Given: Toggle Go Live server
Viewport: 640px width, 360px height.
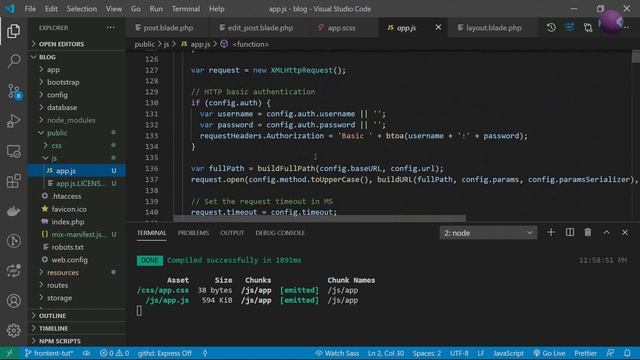Looking at the screenshot, I should click(549, 353).
